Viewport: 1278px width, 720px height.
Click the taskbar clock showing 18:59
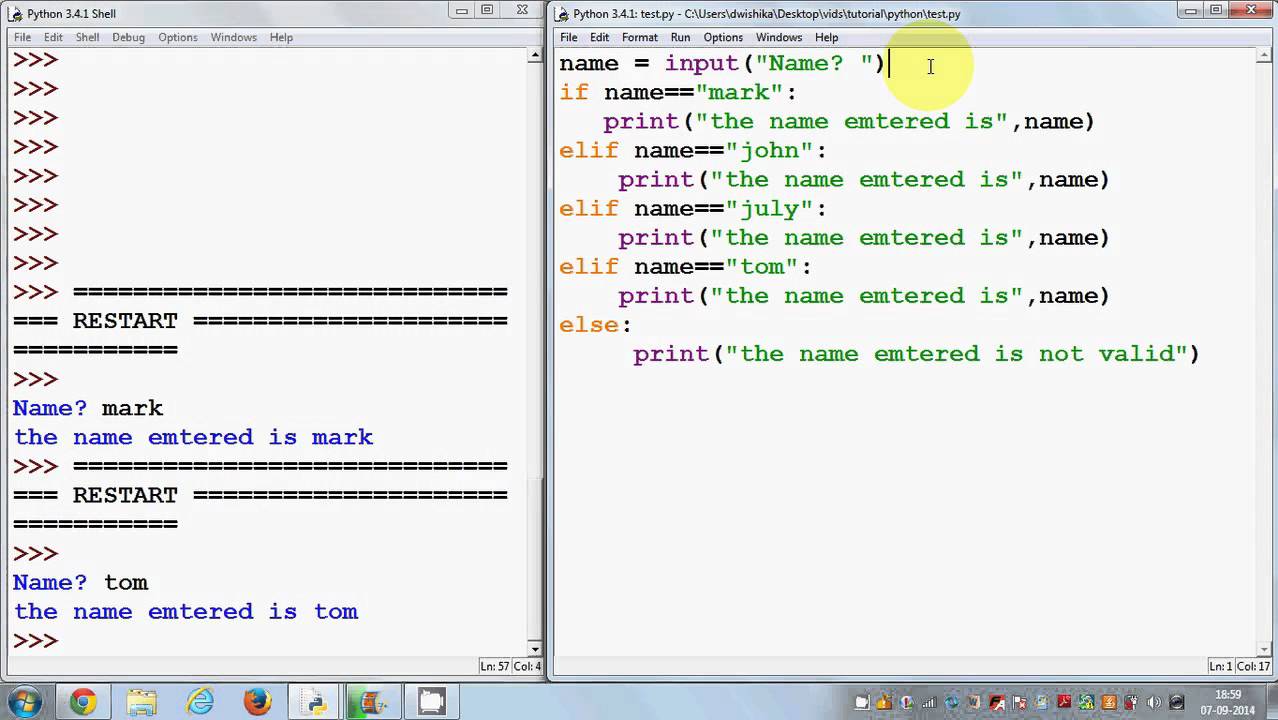pyautogui.click(x=1227, y=702)
